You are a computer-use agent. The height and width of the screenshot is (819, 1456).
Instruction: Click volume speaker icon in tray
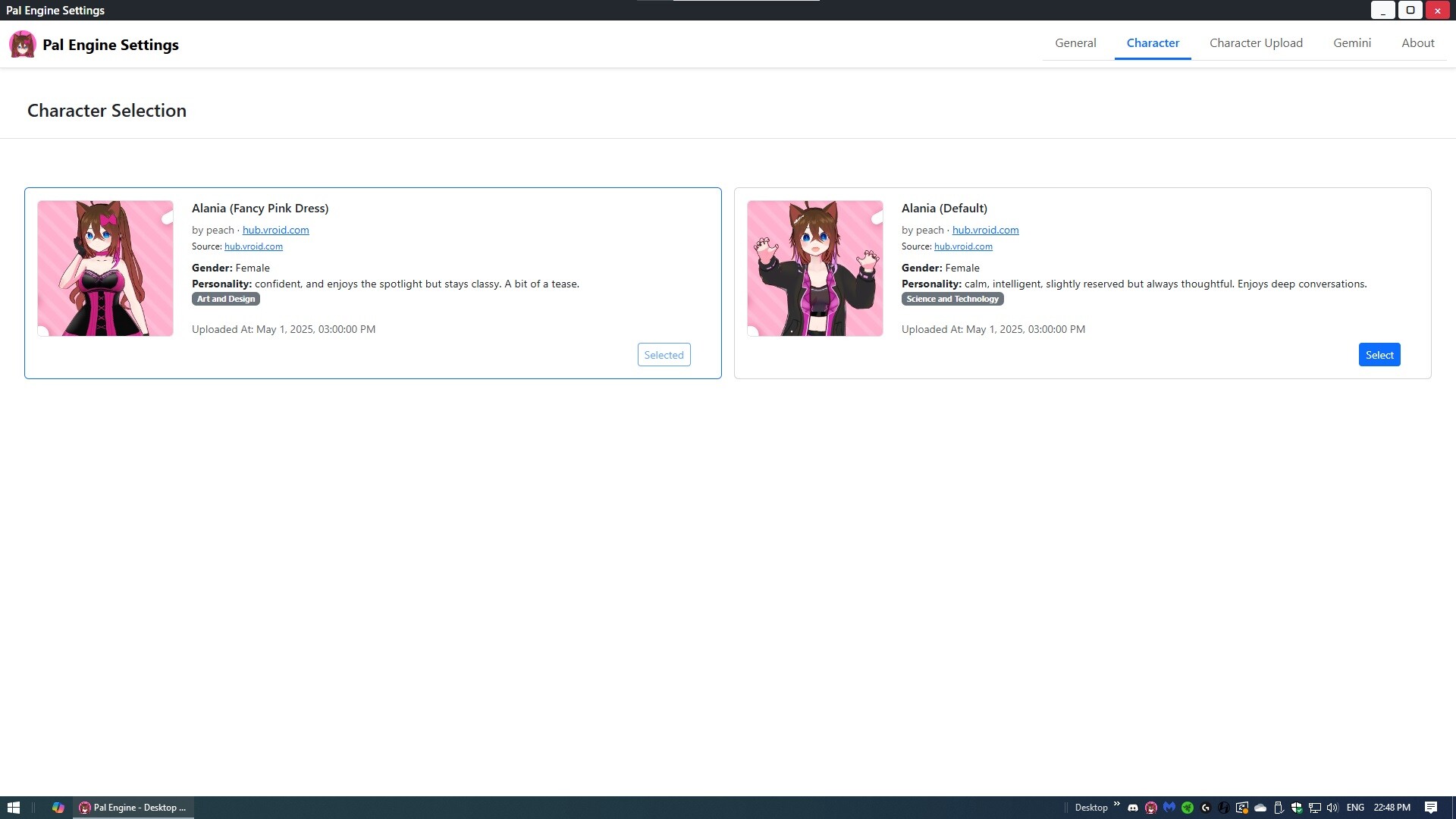tap(1332, 808)
